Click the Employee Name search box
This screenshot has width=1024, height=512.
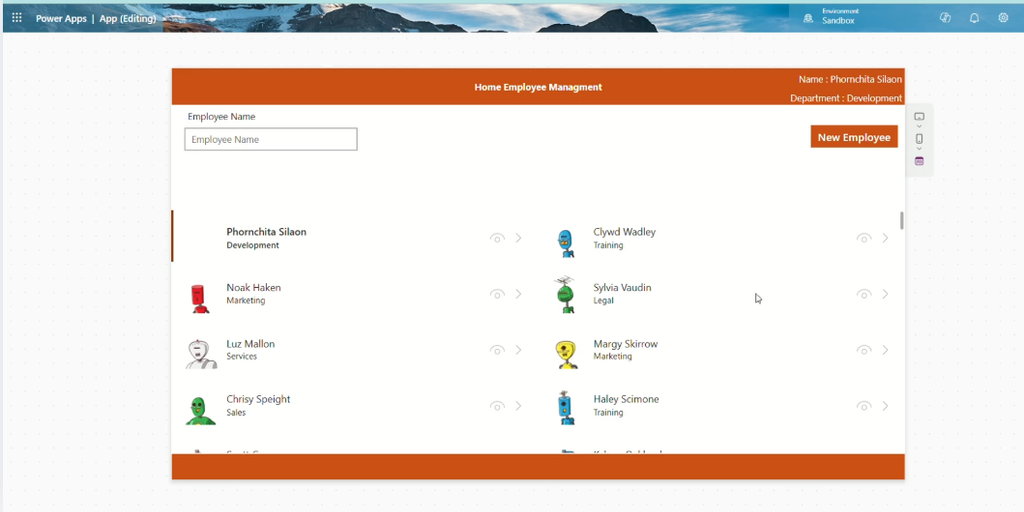270,139
